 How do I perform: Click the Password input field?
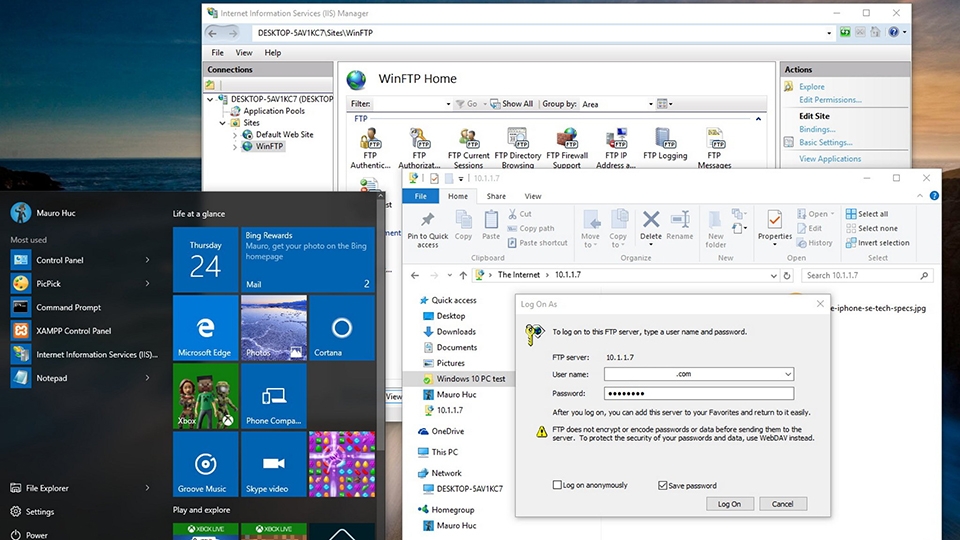698,393
